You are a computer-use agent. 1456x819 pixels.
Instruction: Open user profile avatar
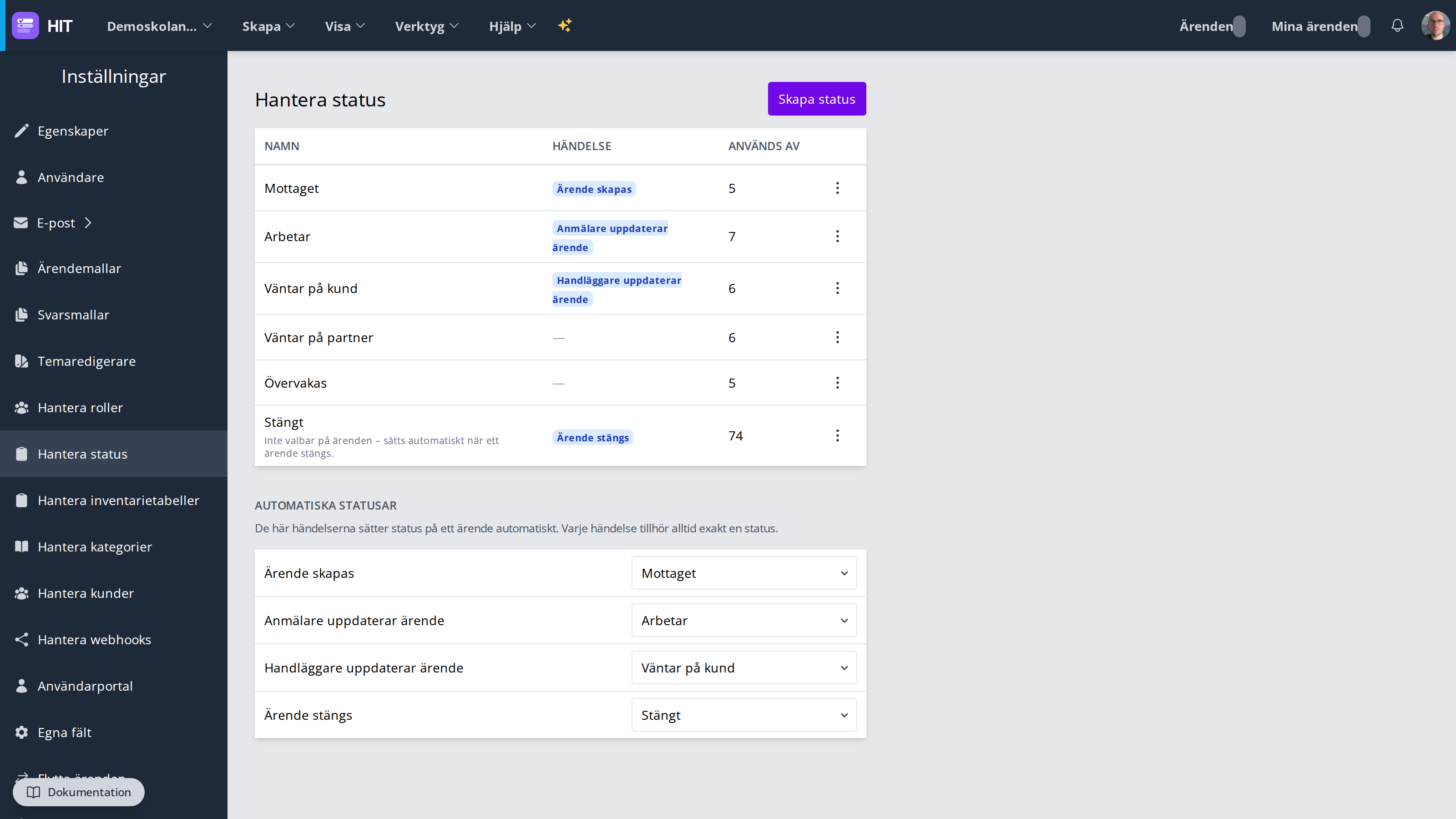1436,25
